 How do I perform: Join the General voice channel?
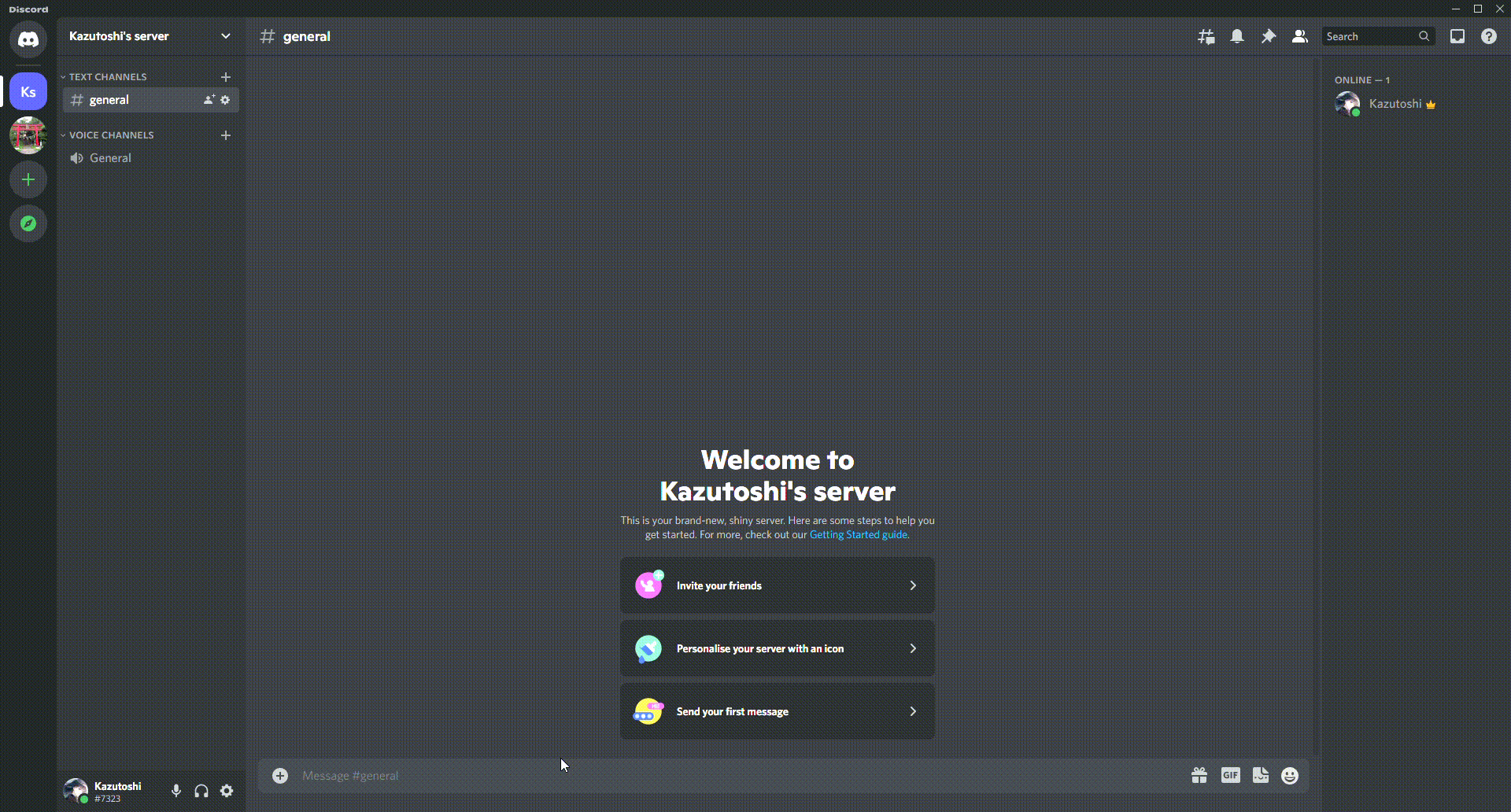(x=150, y=158)
